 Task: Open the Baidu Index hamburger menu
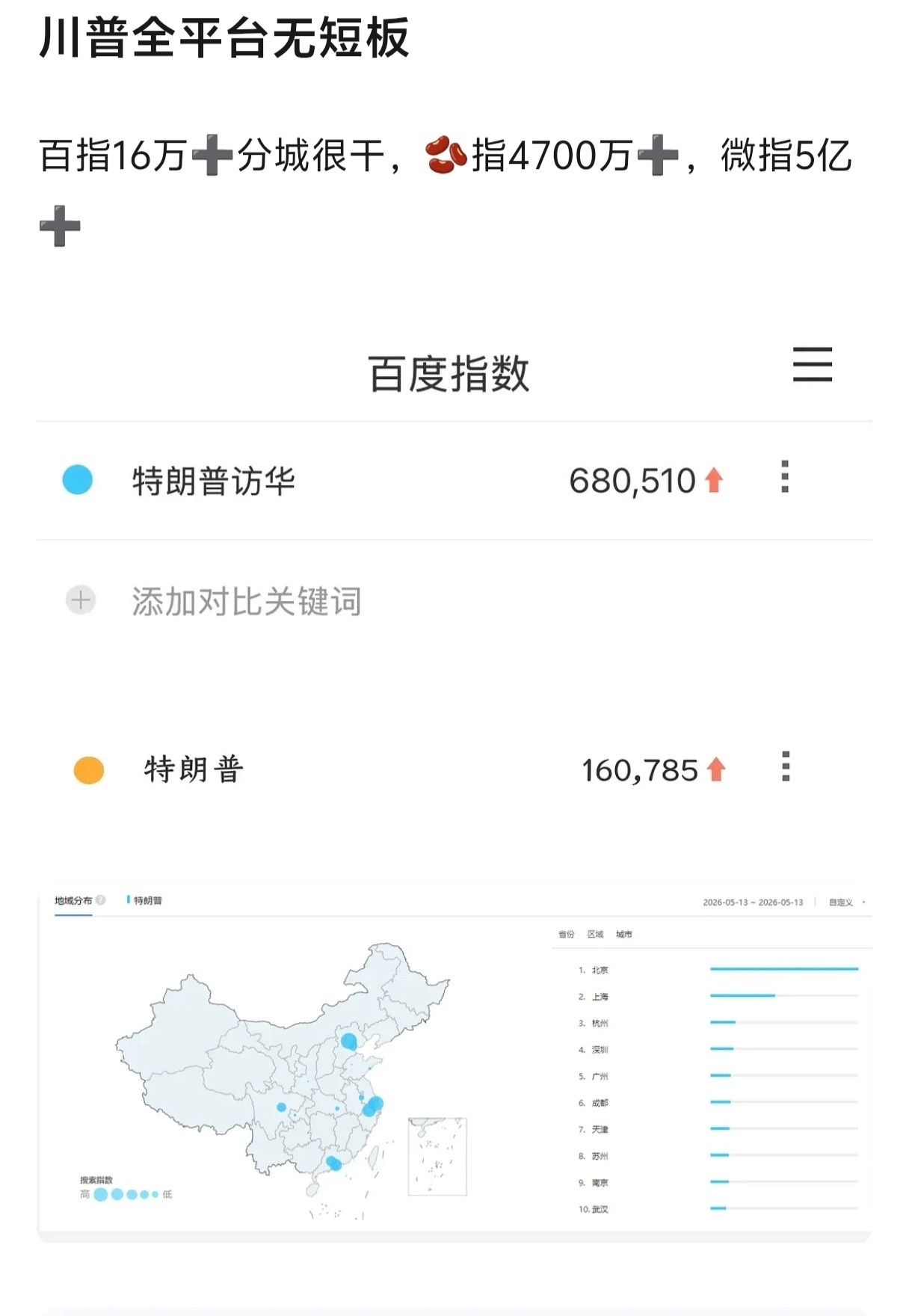coord(813,364)
